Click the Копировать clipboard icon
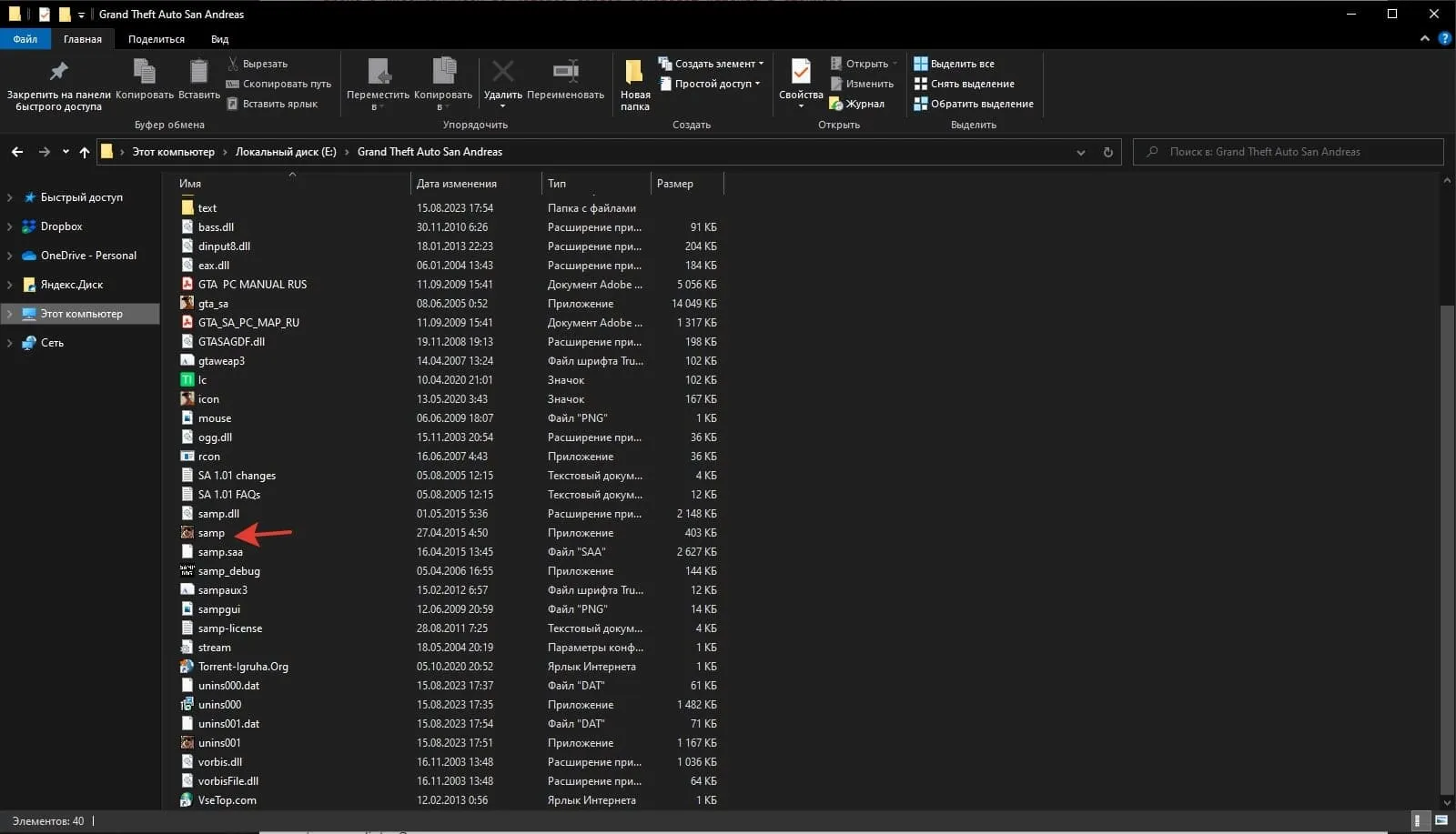This screenshot has height=834, width=1456. pos(144,72)
